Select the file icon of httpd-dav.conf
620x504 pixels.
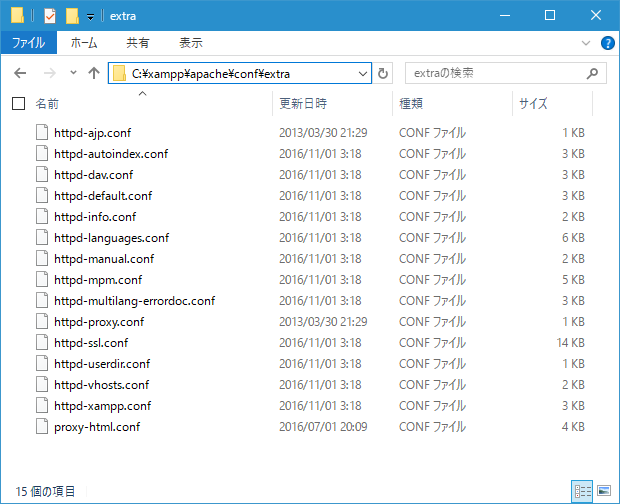42,174
